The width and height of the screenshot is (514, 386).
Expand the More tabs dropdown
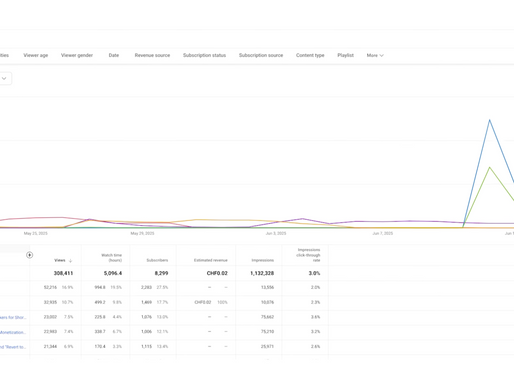tap(375, 55)
